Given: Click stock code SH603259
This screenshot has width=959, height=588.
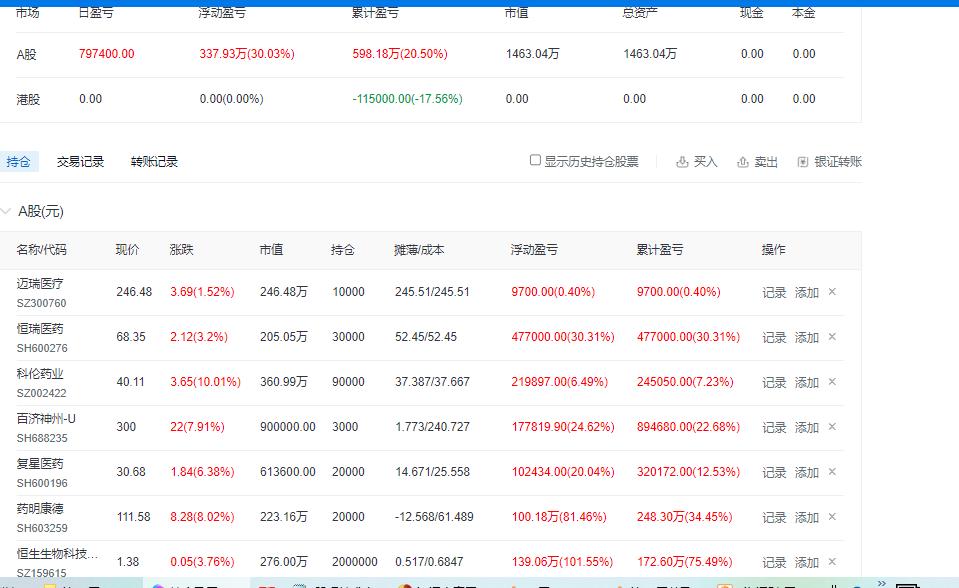Looking at the screenshot, I should click(42, 528).
